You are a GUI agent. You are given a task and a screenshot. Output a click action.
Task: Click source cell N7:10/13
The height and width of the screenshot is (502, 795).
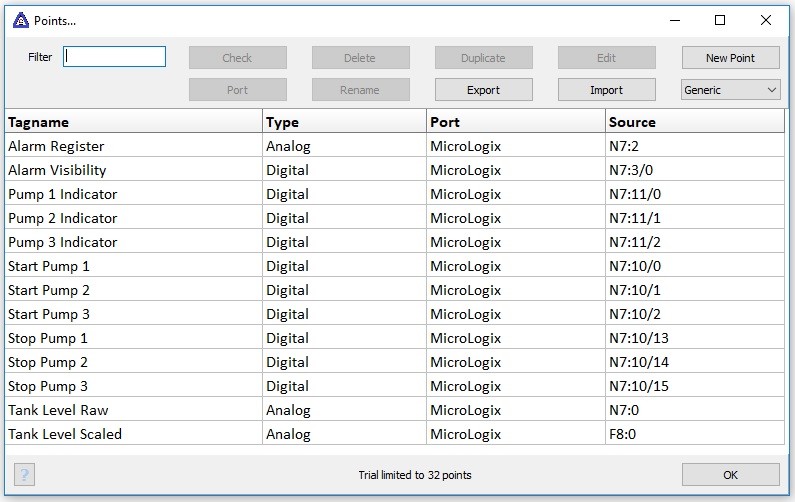pyautogui.click(x=695, y=338)
